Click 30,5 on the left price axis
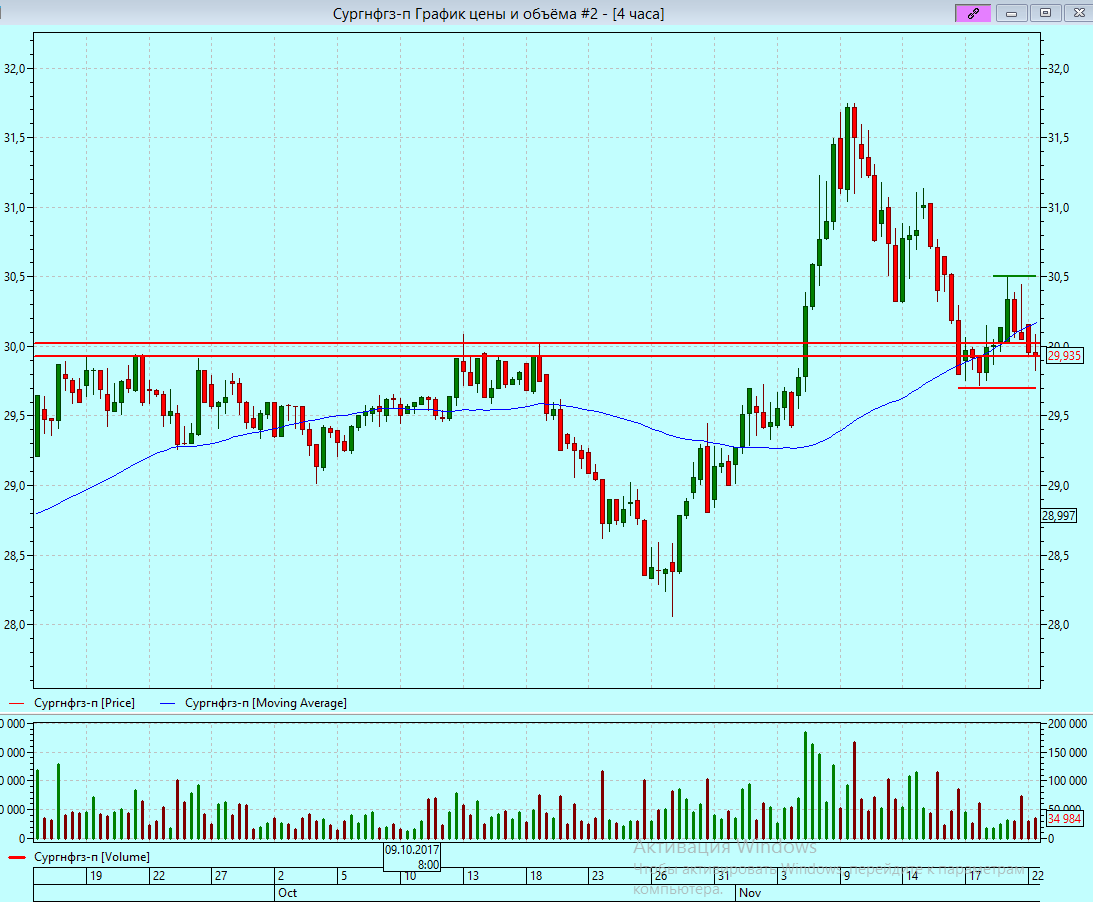 pos(15,277)
